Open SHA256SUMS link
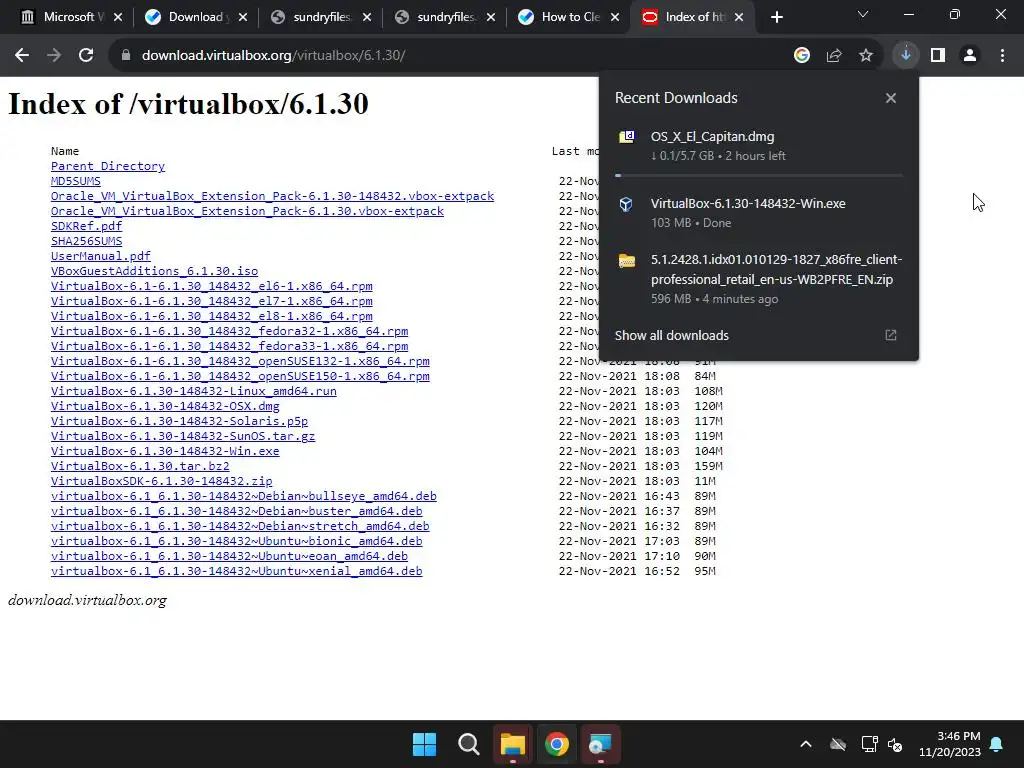Viewport: 1024px width, 768px height. (86, 241)
